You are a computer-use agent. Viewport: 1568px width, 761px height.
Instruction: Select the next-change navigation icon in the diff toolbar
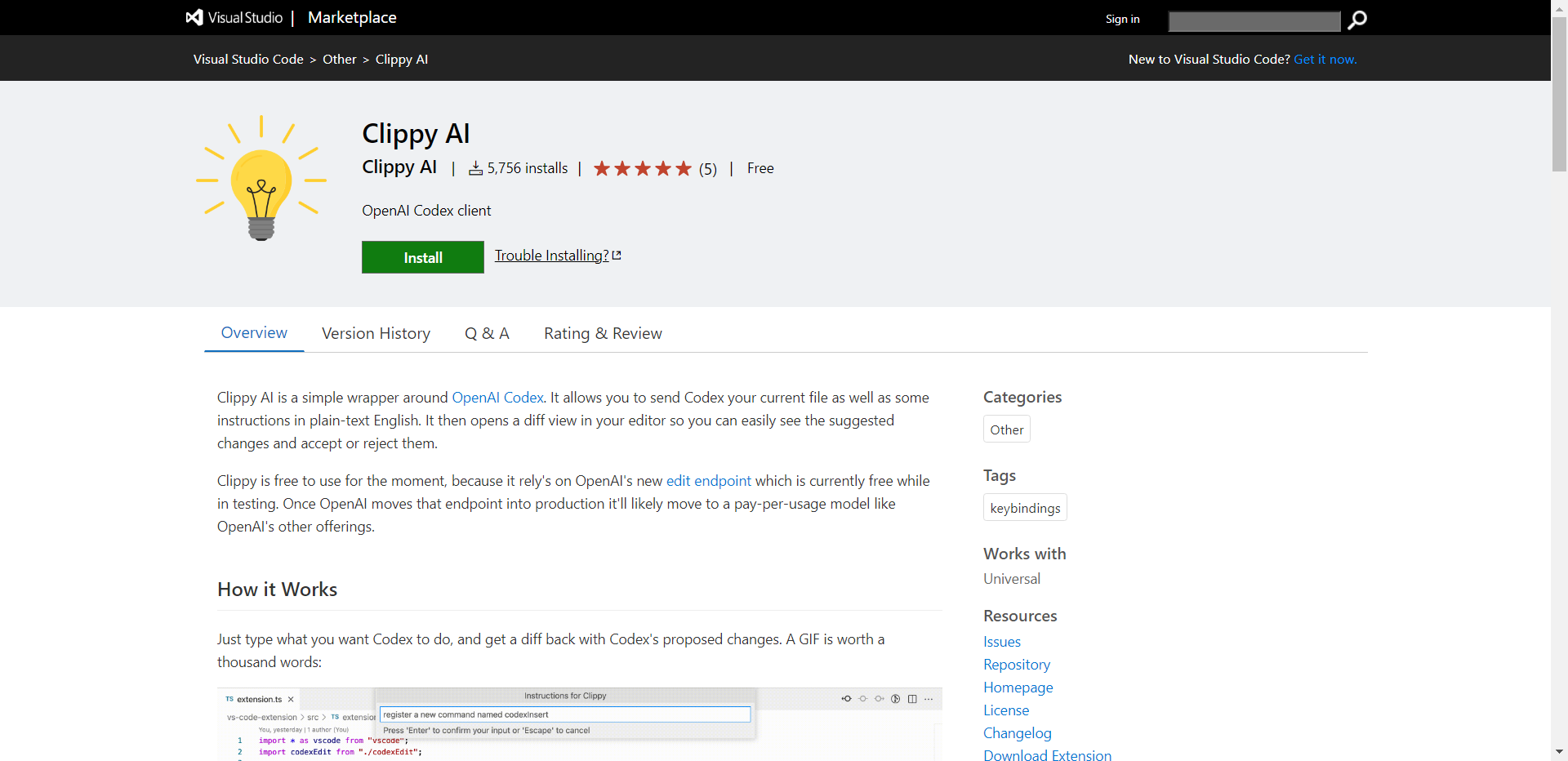pos(880,699)
